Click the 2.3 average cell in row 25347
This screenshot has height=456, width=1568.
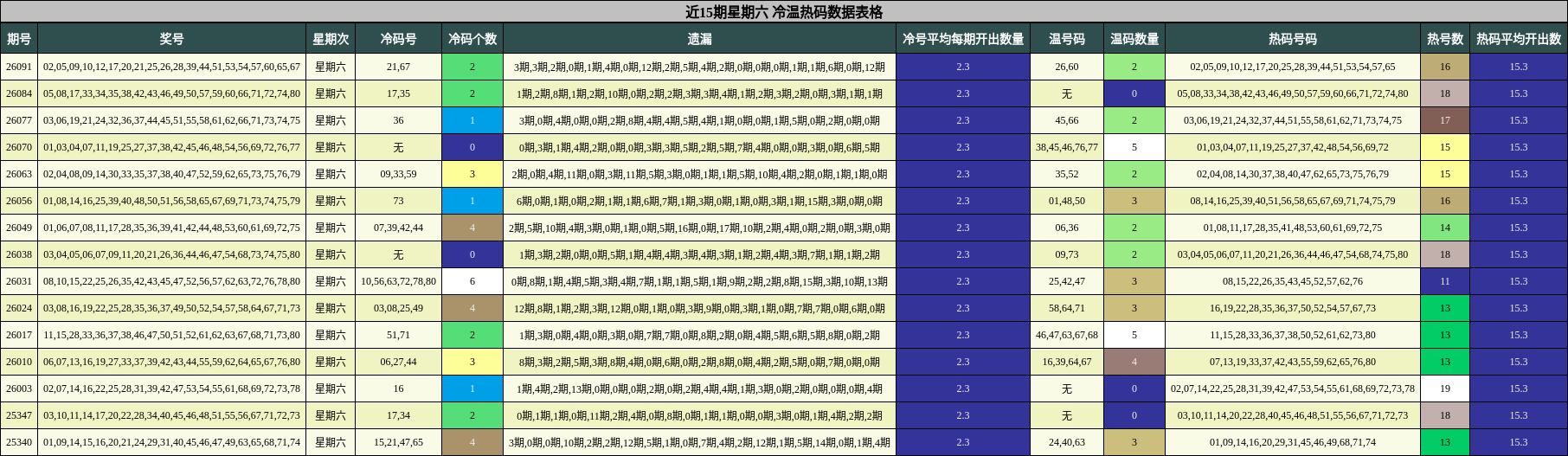[x=963, y=415]
